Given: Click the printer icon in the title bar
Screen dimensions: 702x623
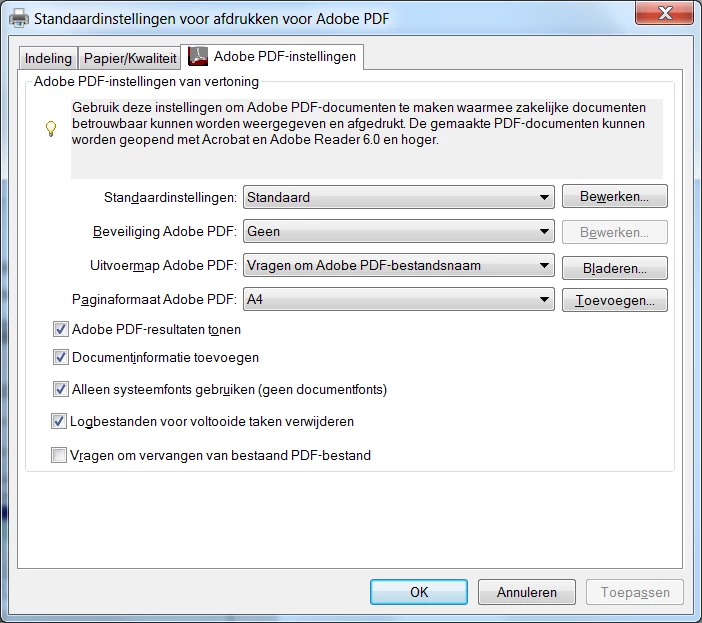Looking at the screenshot, I should pyautogui.click(x=19, y=18).
